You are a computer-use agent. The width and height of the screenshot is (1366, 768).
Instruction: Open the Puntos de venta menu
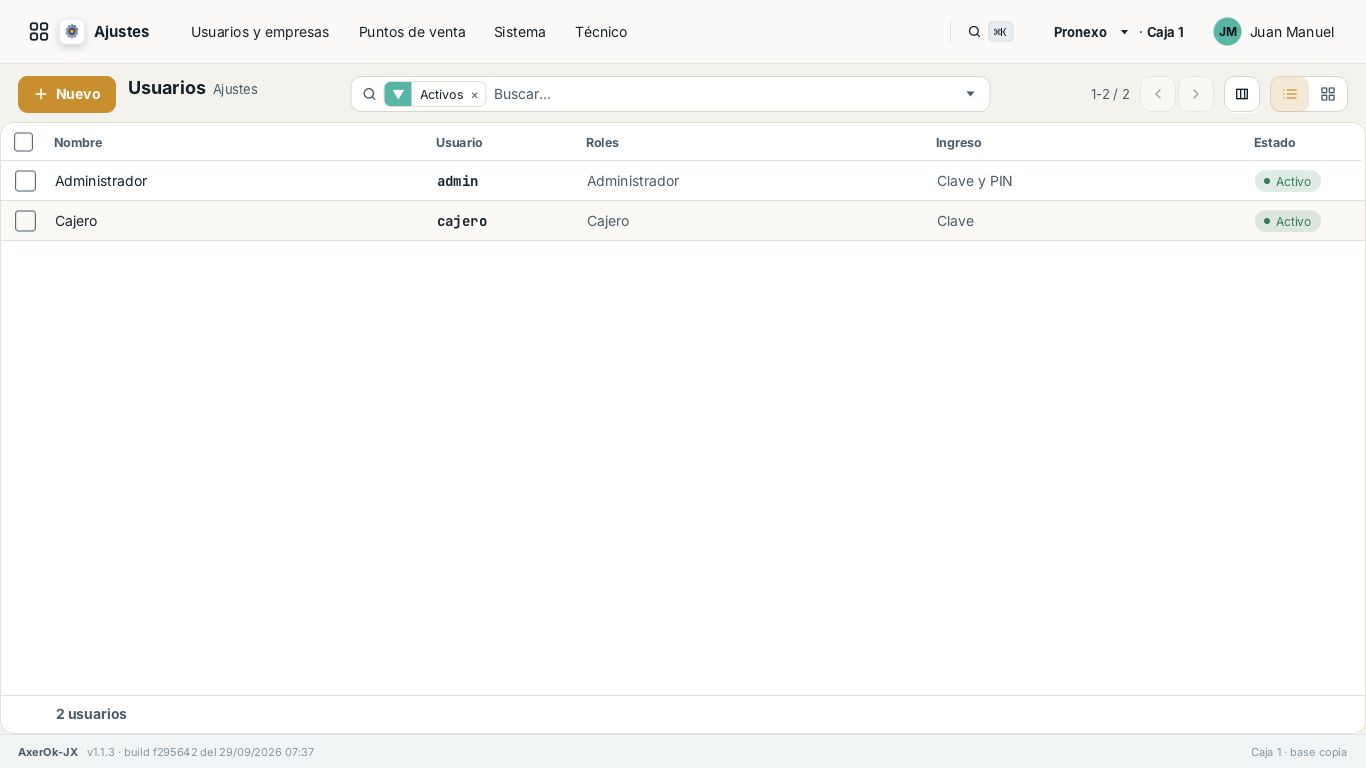pos(412,32)
